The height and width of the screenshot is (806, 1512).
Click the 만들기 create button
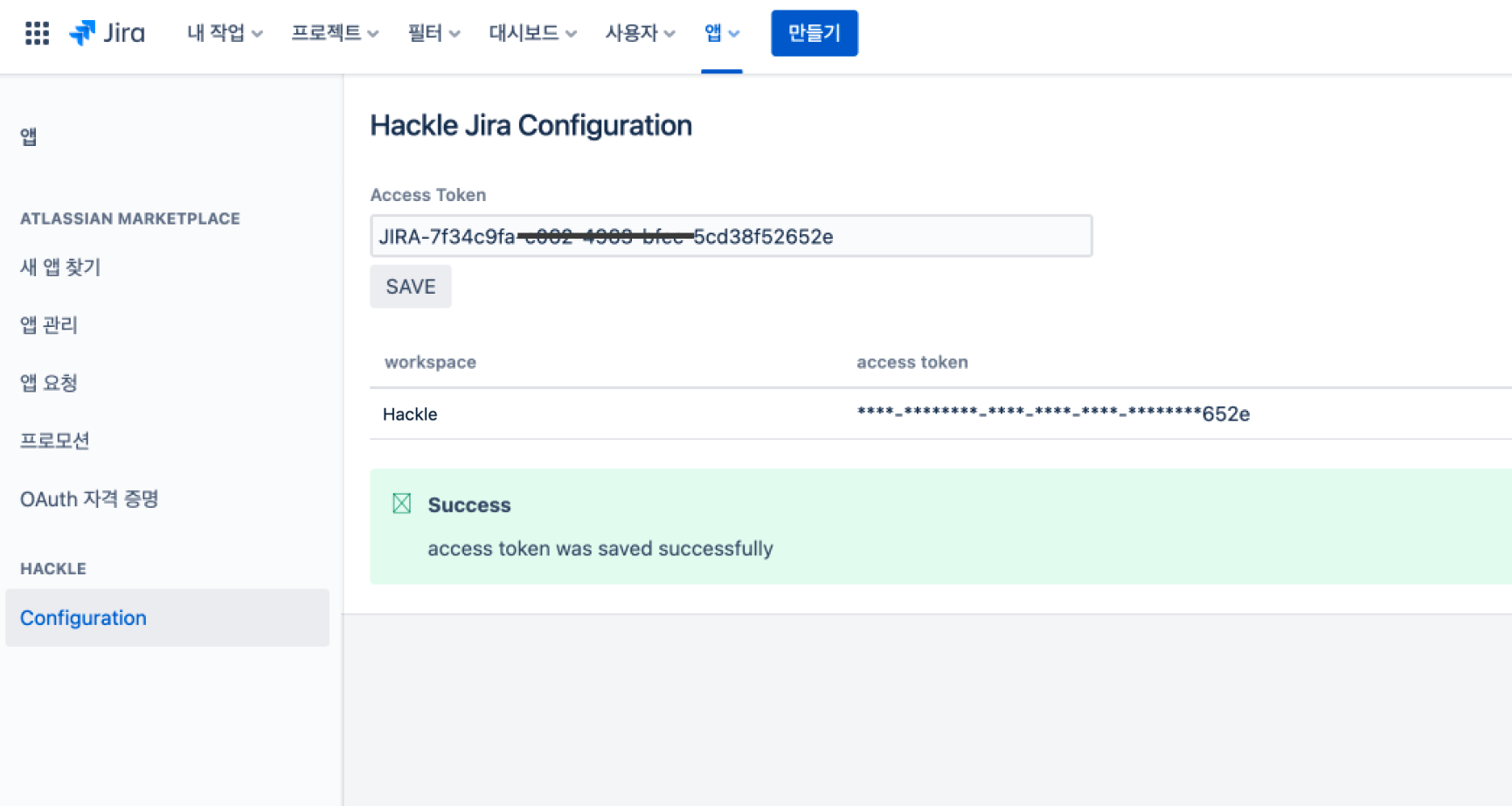coord(815,33)
